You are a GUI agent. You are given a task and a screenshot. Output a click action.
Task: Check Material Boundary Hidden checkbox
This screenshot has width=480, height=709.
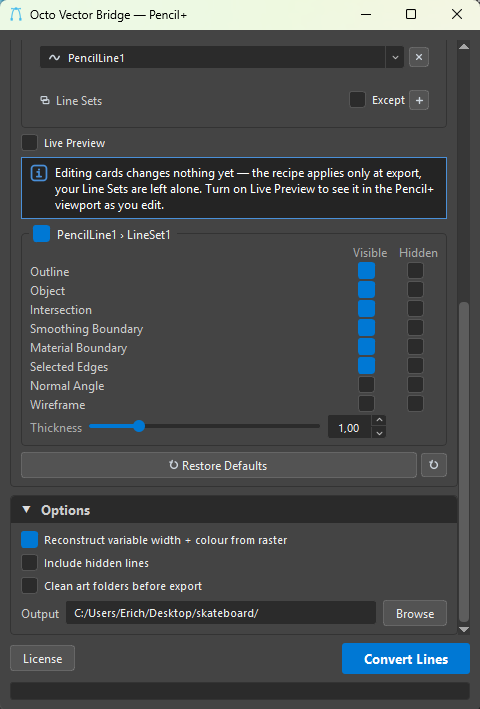point(415,347)
